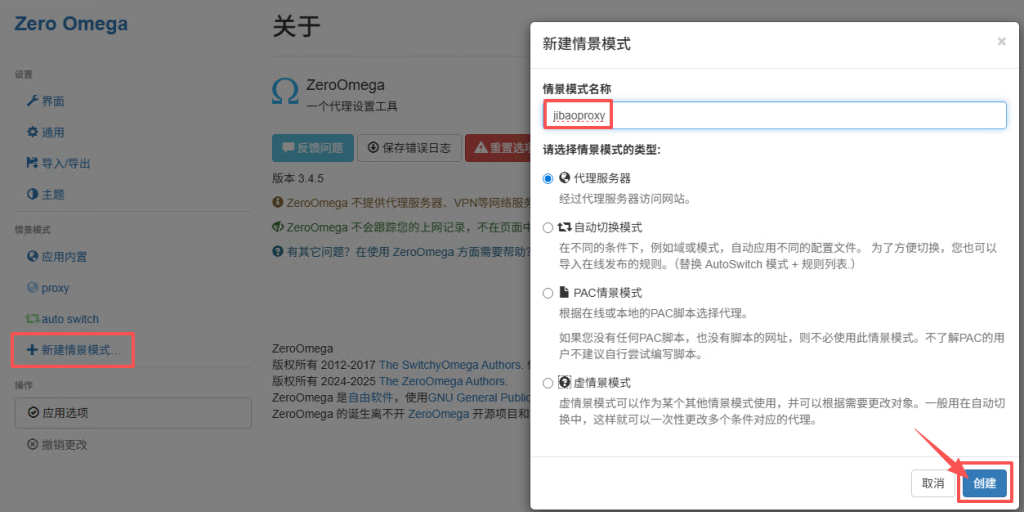Click the gear icon beside 通用
1024x512 pixels.
click(32, 132)
